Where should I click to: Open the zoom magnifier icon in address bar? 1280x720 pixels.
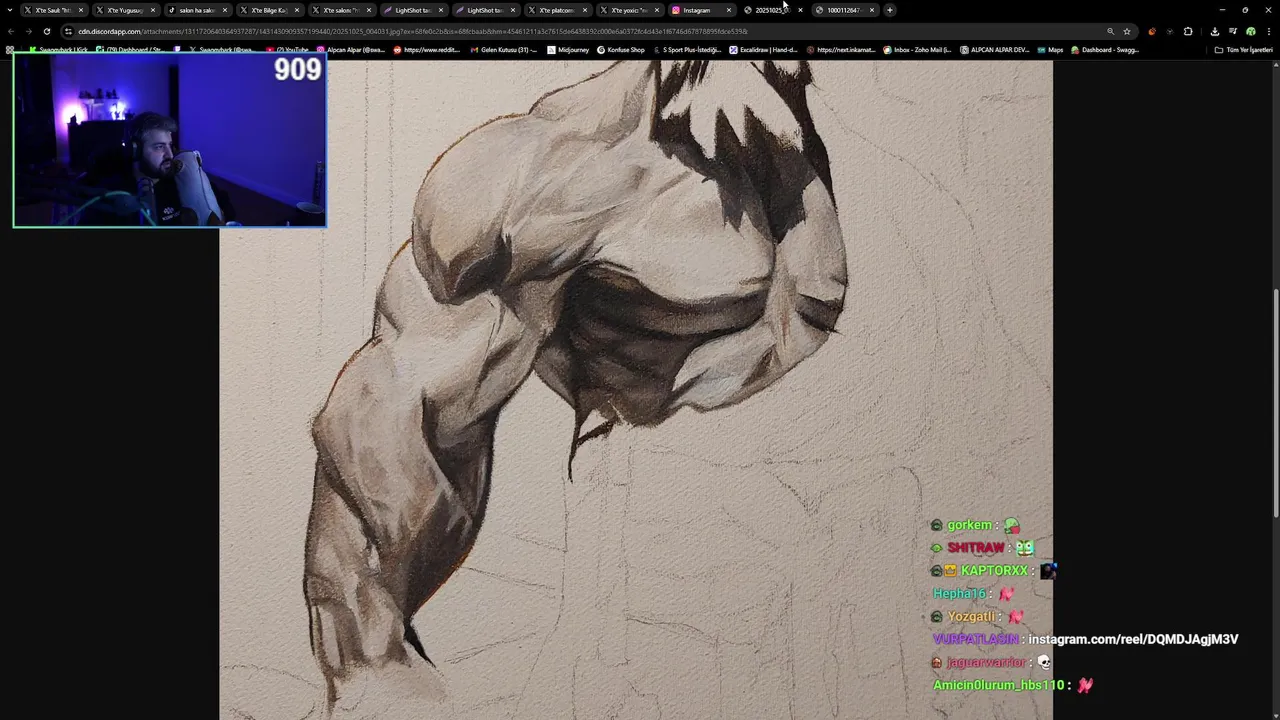coord(1110,31)
